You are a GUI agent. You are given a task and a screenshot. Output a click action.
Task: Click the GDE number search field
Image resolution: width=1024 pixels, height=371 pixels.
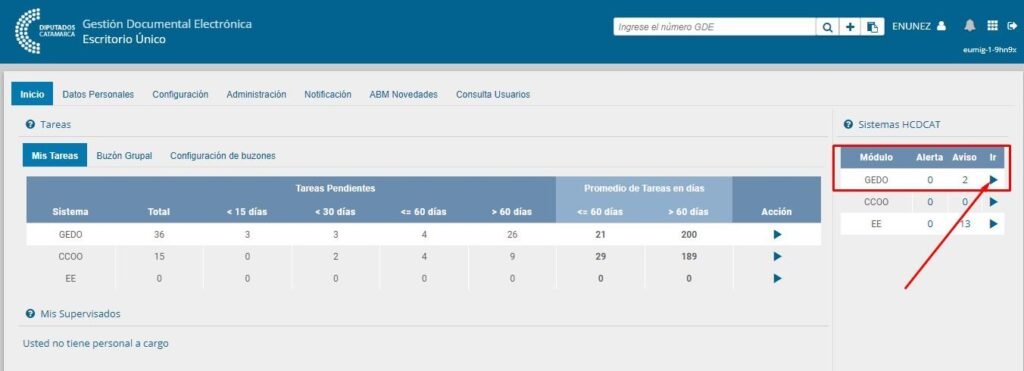point(714,27)
